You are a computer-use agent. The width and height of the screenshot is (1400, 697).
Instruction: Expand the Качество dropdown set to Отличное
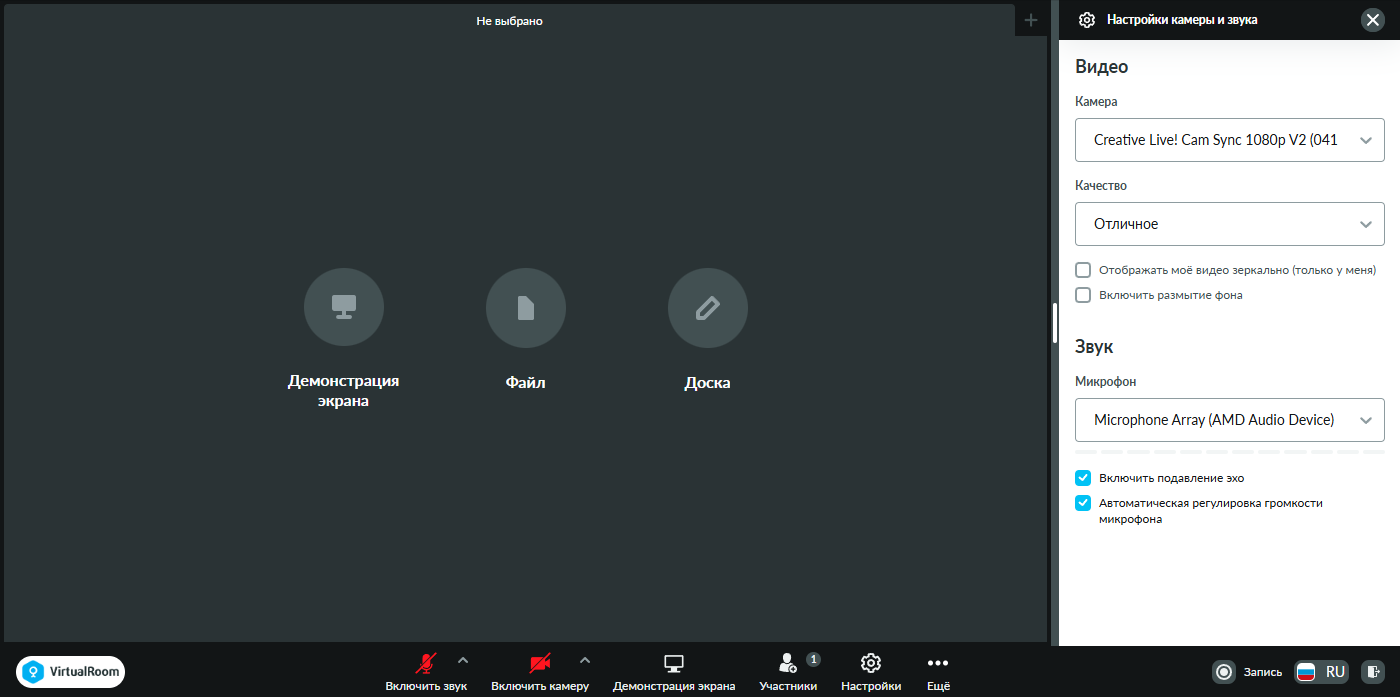pos(1230,224)
